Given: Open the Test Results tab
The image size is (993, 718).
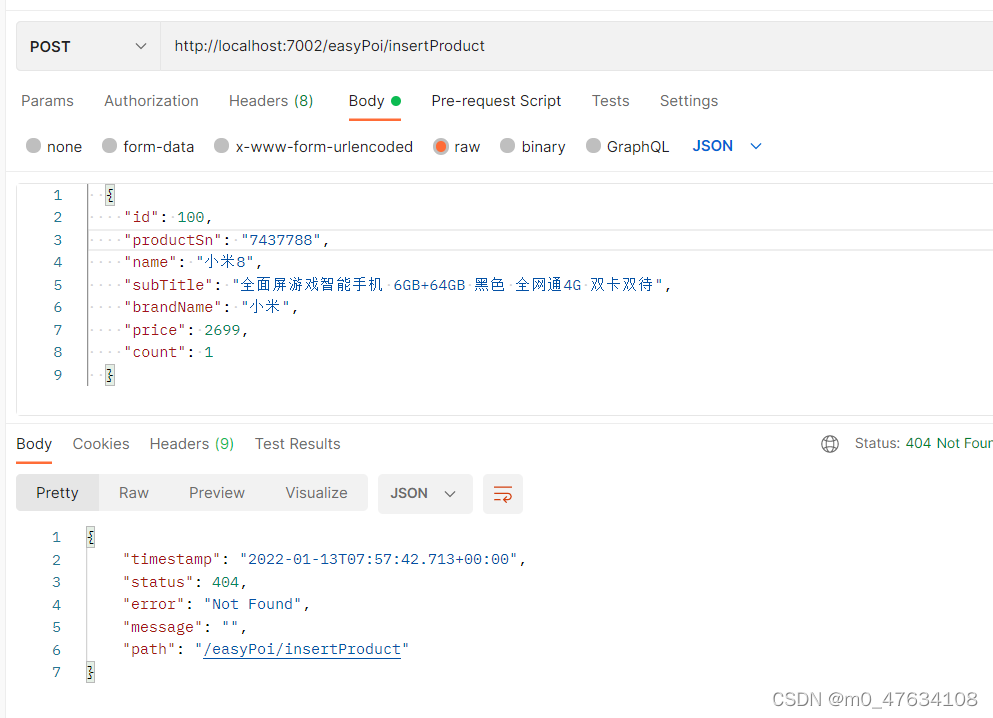Looking at the screenshot, I should (x=298, y=444).
